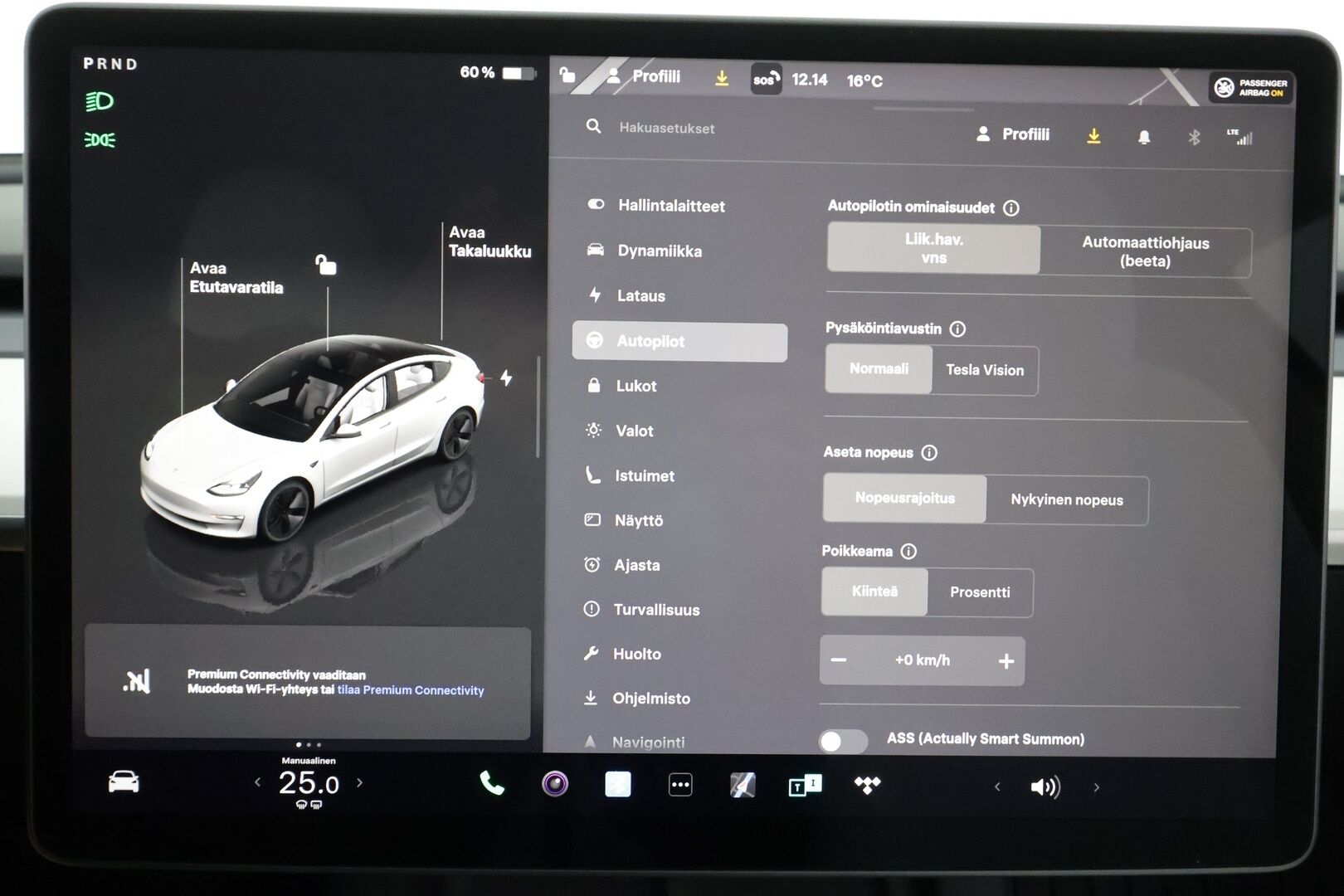Click Avaa Etutavaratila to open frunk
The height and width of the screenshot is (896, 1344).
(236, 278)
